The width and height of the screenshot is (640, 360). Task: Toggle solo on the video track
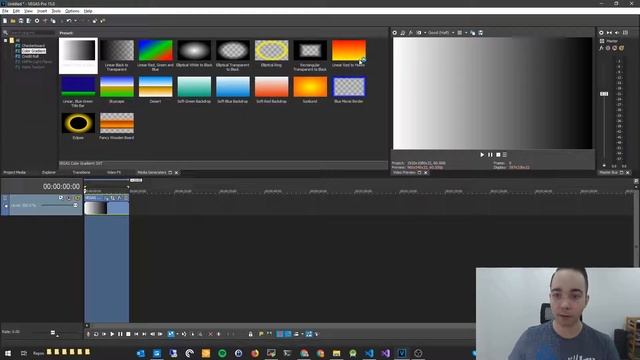click(77, 198)
